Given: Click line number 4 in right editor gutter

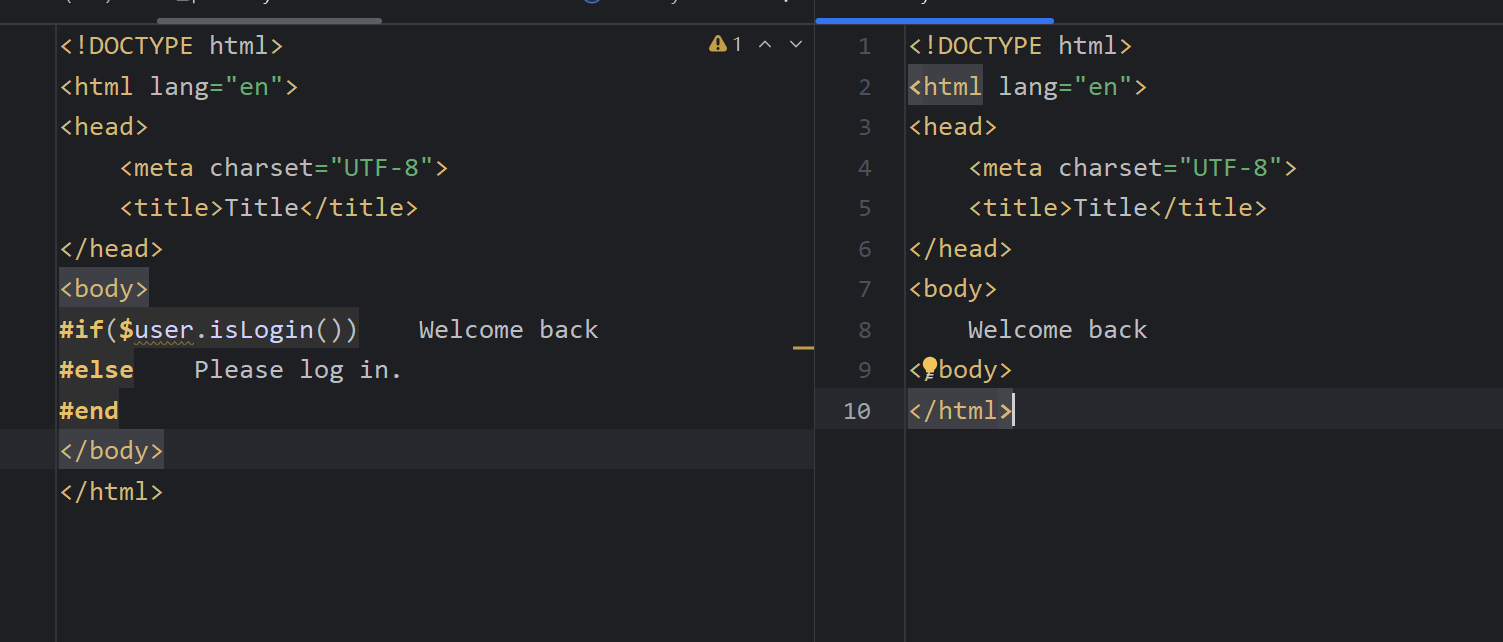Looking at the screenshot, I should point(865,168).
